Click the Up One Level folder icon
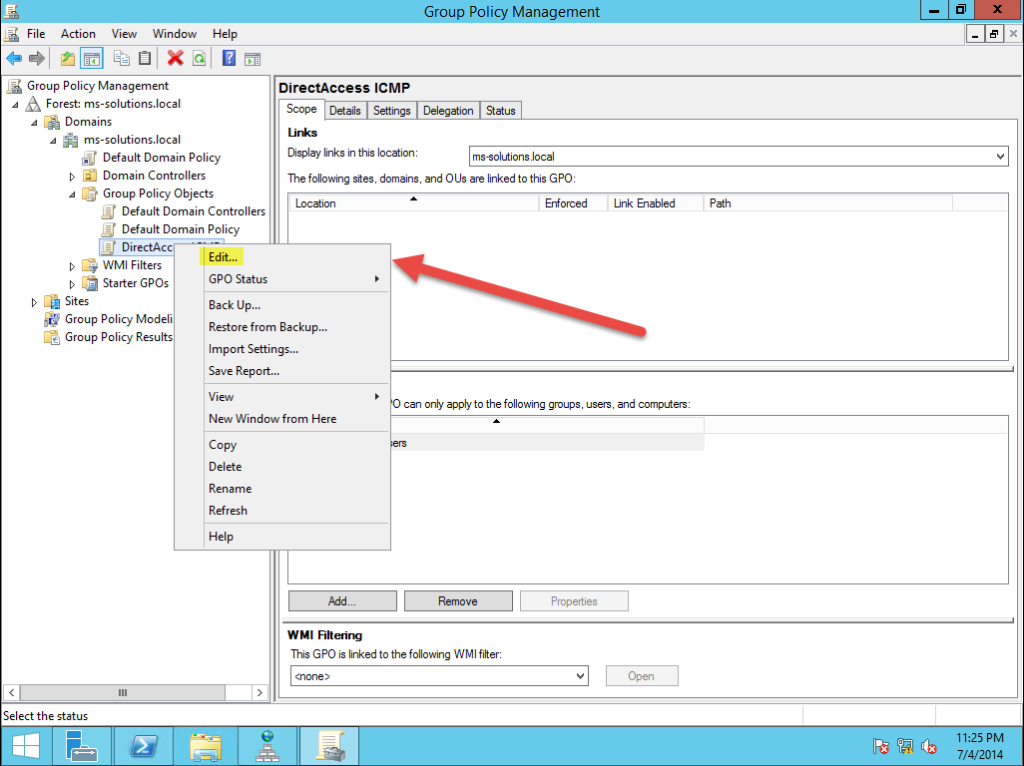Screen dimensions: 1024x766 [x=67, y=59]
